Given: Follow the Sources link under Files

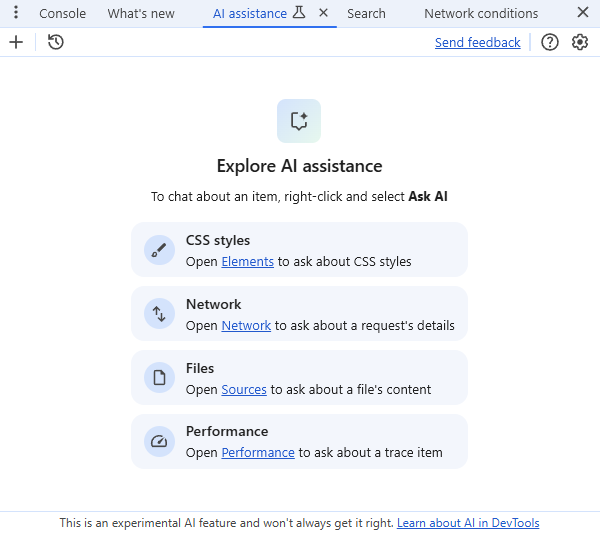Looking at the screenshot, I should [244, 389].
